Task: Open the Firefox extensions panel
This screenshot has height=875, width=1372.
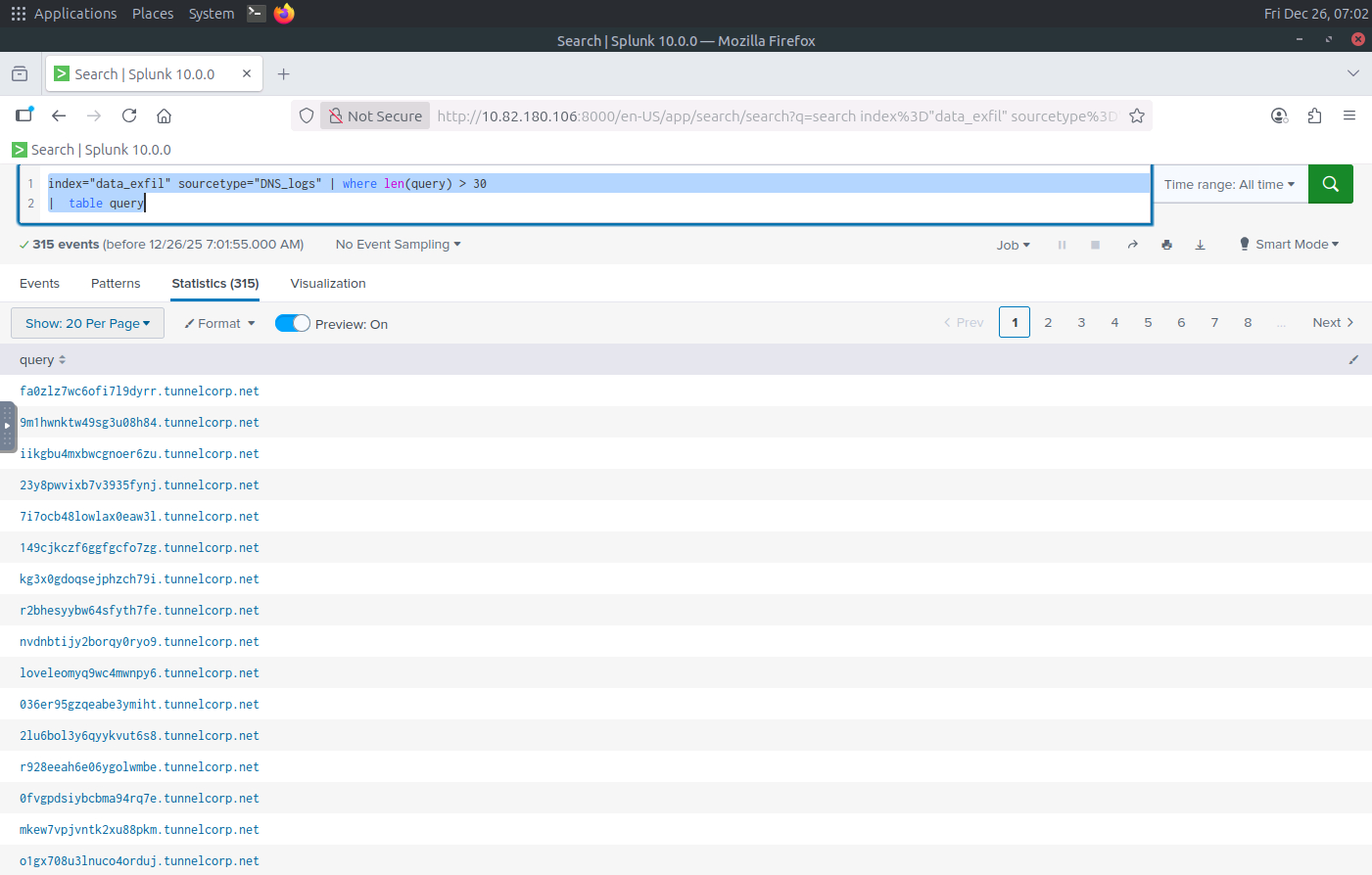Action: [x=1314, y=115]
